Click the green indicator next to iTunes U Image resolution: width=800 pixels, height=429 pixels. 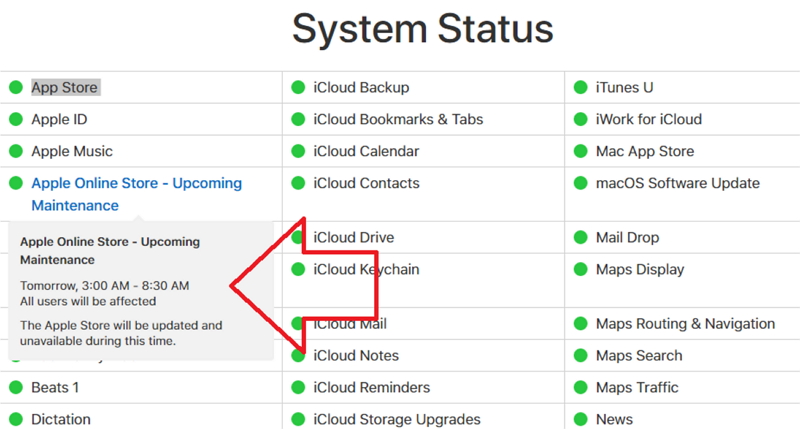(580, 88)
